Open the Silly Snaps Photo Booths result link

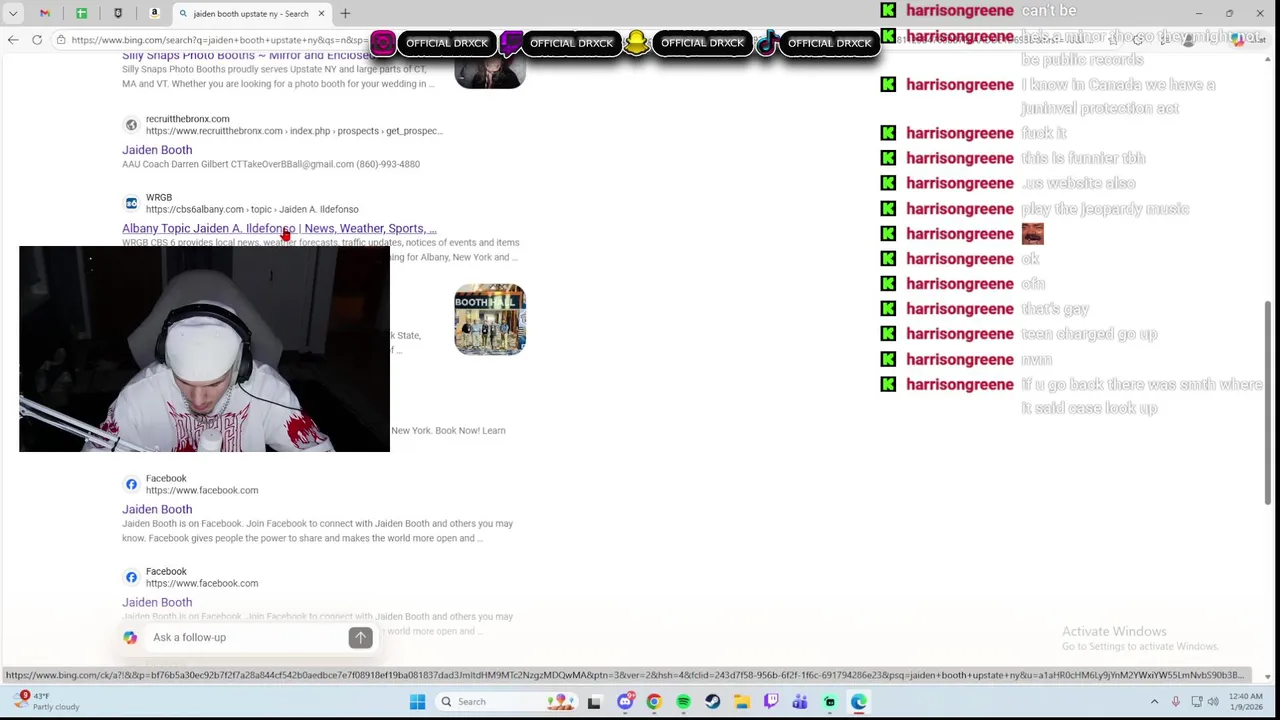pyautogui.click(x=247, y=56)
